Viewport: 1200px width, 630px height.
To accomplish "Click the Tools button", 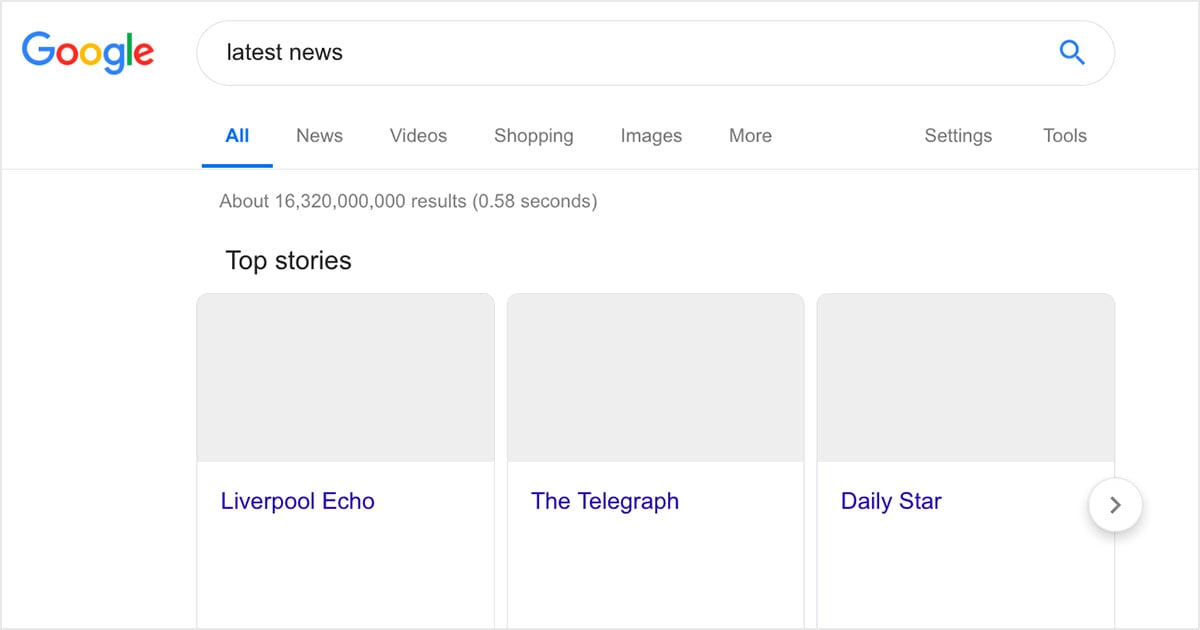I will point(1064,136).
